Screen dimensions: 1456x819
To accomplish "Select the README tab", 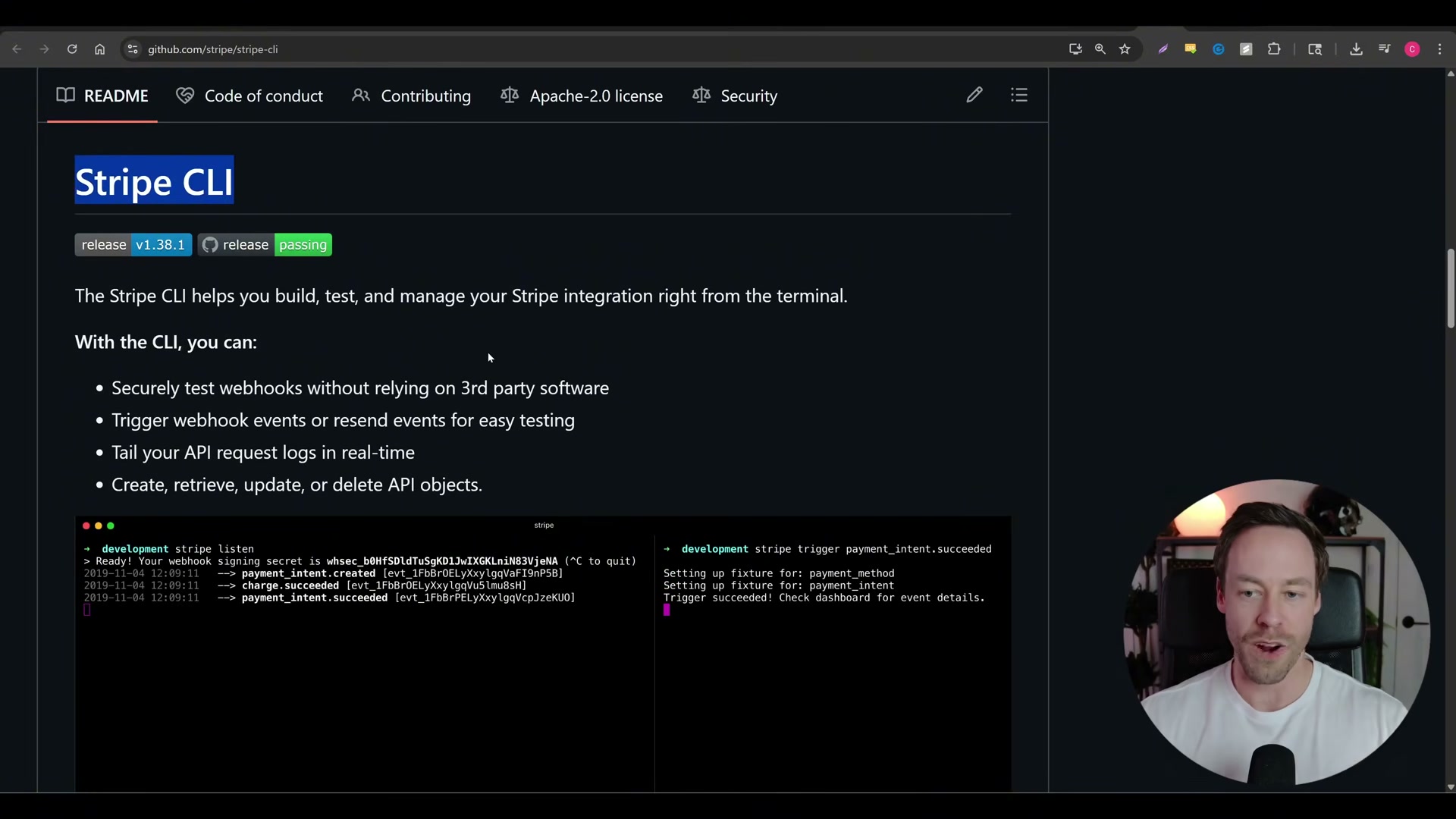I will (102, 96).
